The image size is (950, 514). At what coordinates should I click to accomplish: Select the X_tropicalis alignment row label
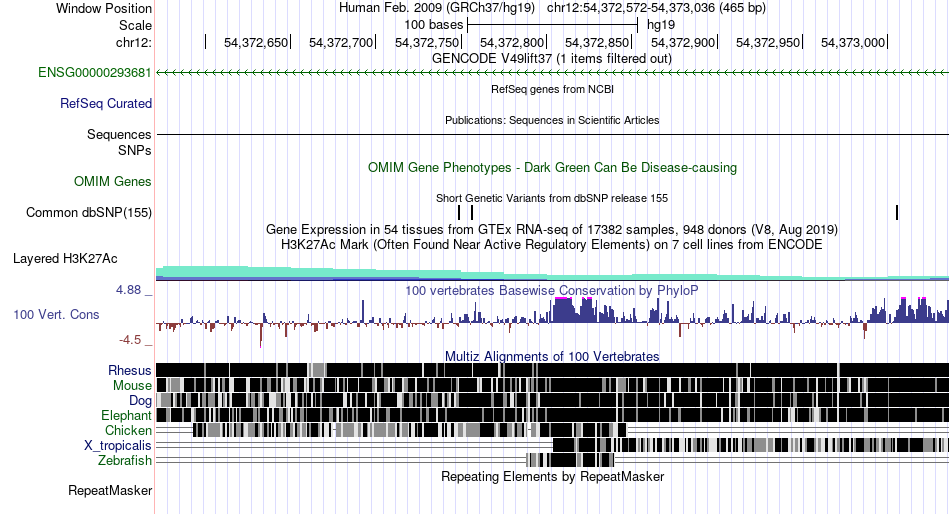118,446
